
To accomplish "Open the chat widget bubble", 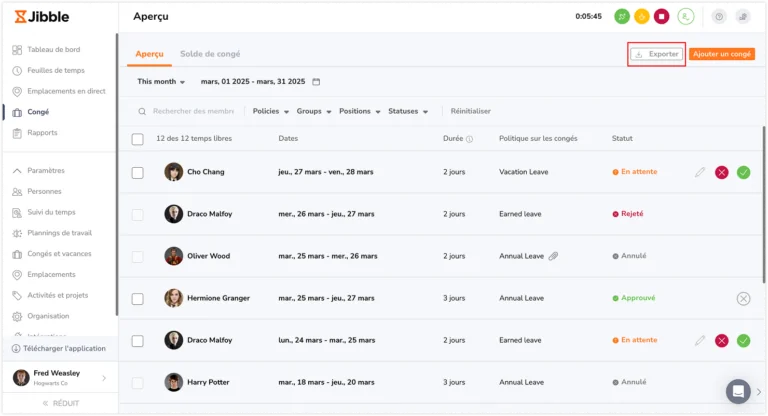I will coord(738,392).
